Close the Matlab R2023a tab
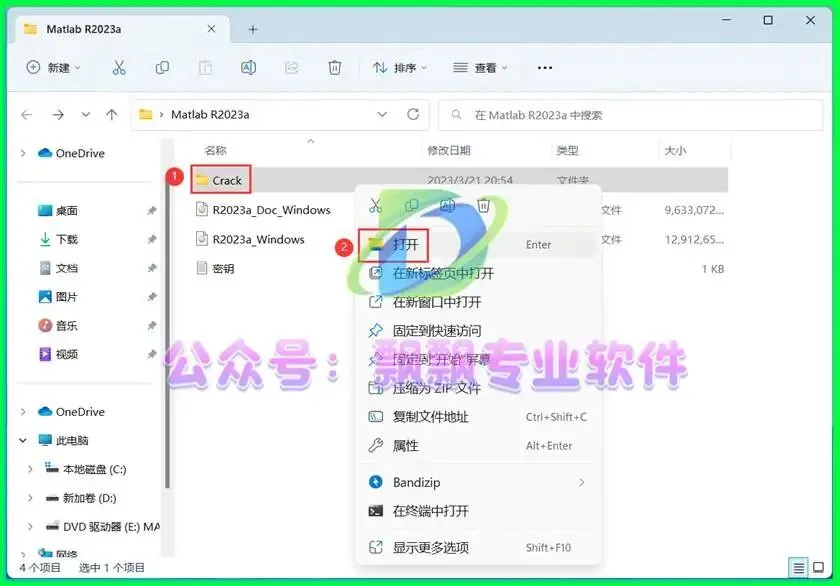This screenshot has width=840, height=586. (212, 29)
